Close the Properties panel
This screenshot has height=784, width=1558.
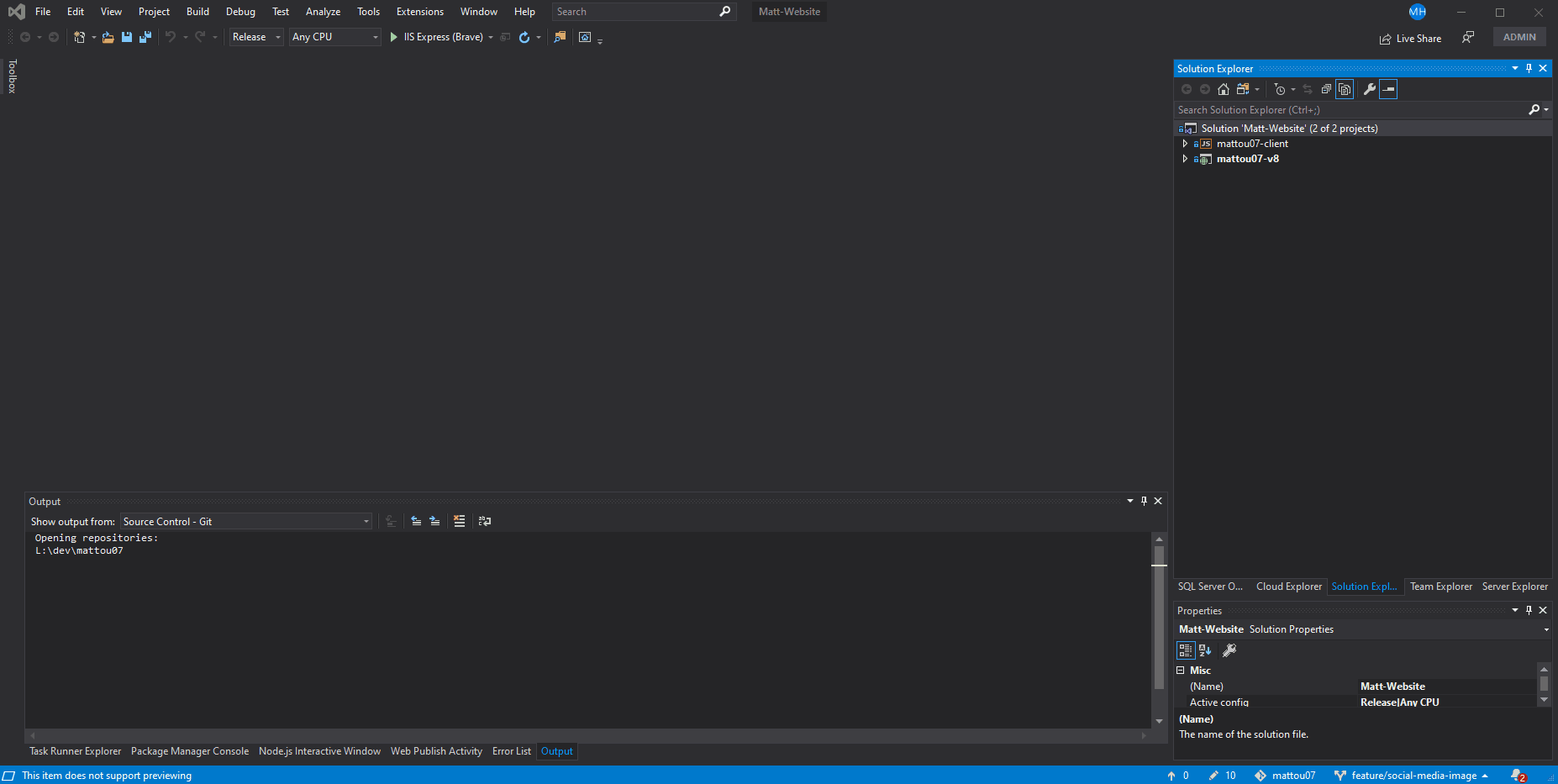coord(1543,611)
